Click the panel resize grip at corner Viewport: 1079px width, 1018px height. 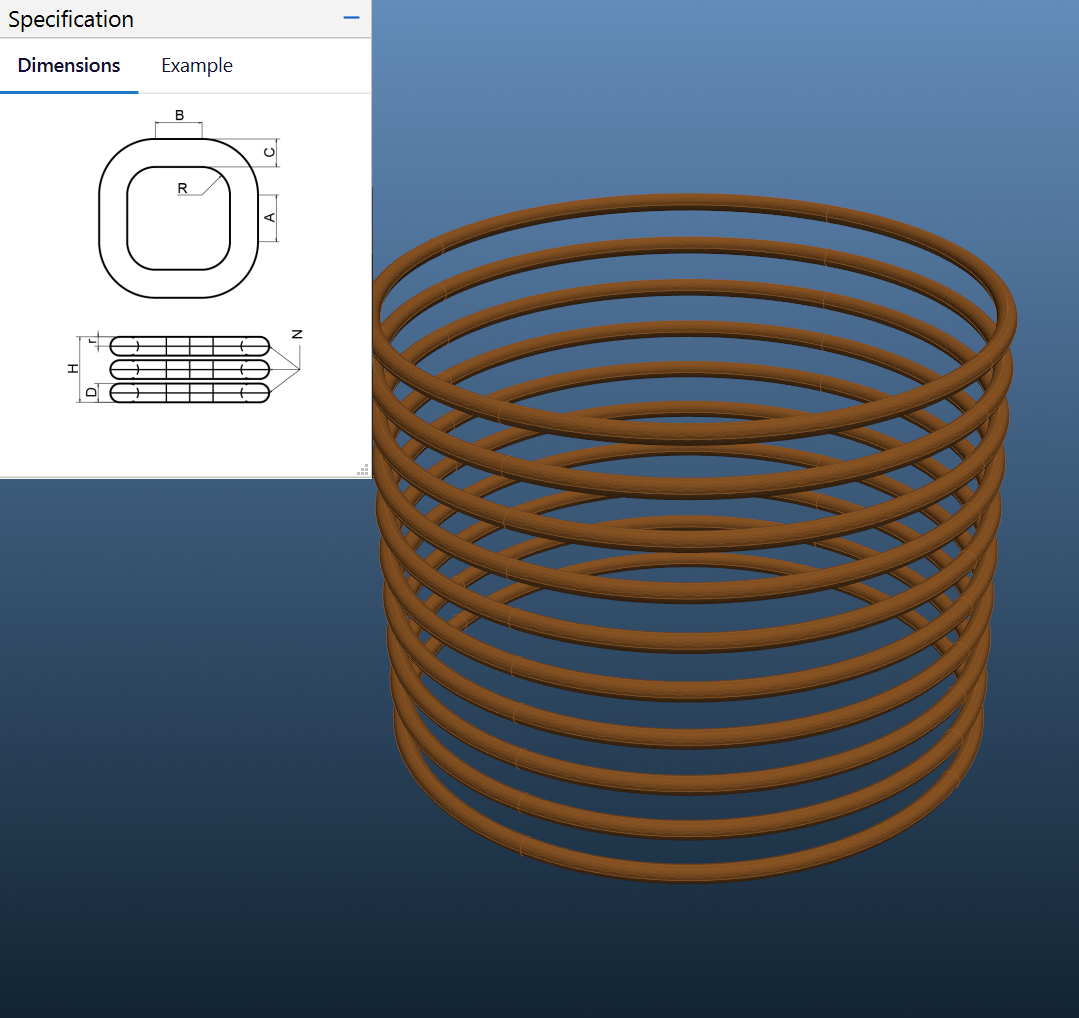point(363,470)
